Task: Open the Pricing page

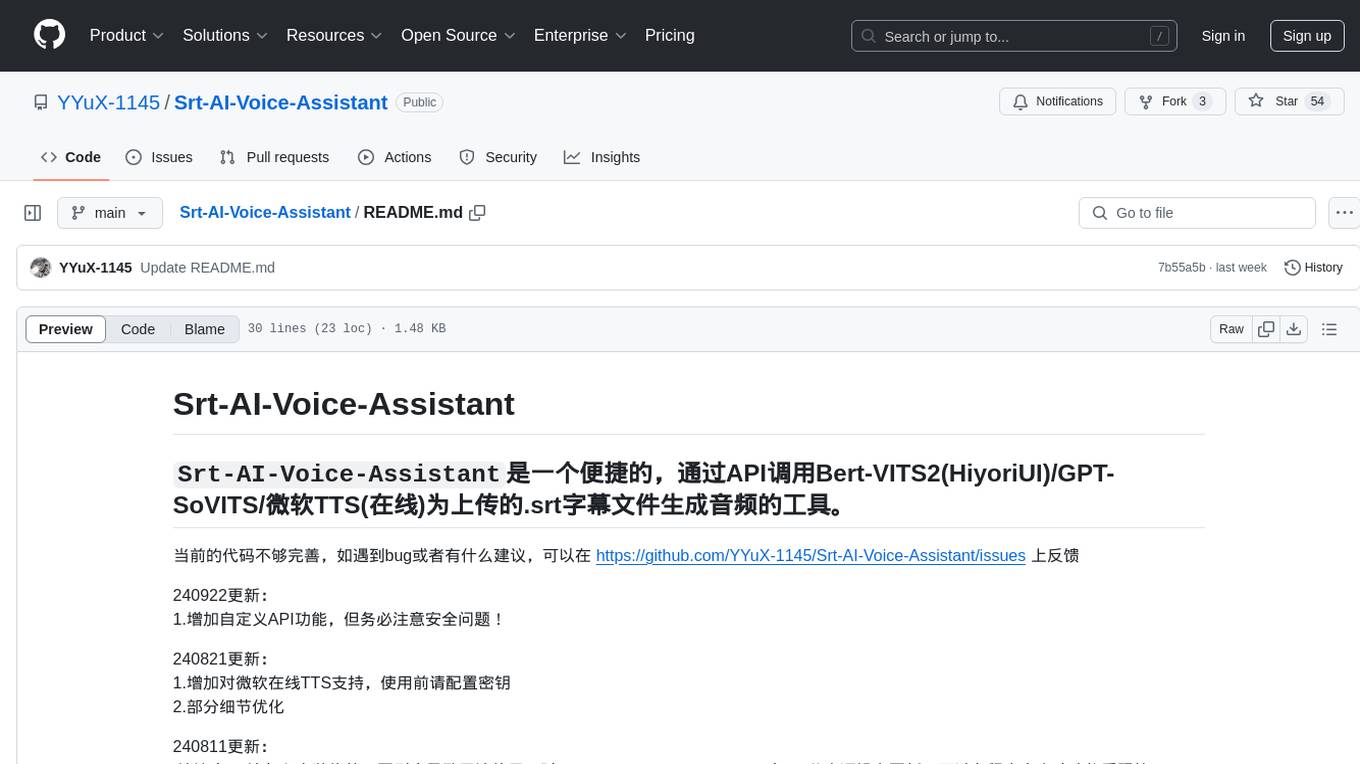Action: tap(670, 35)
